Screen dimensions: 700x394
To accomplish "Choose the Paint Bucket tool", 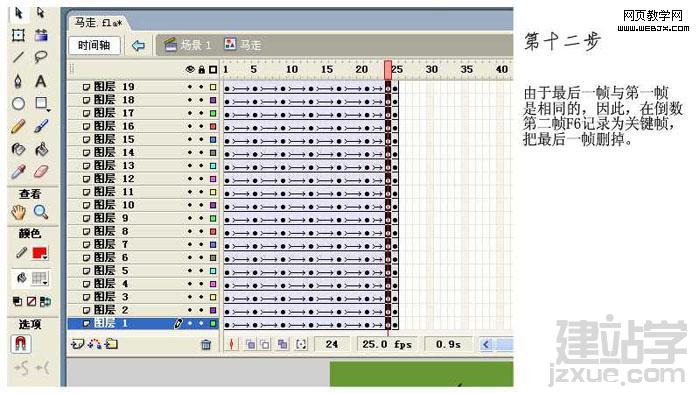I will coord(41,149).
